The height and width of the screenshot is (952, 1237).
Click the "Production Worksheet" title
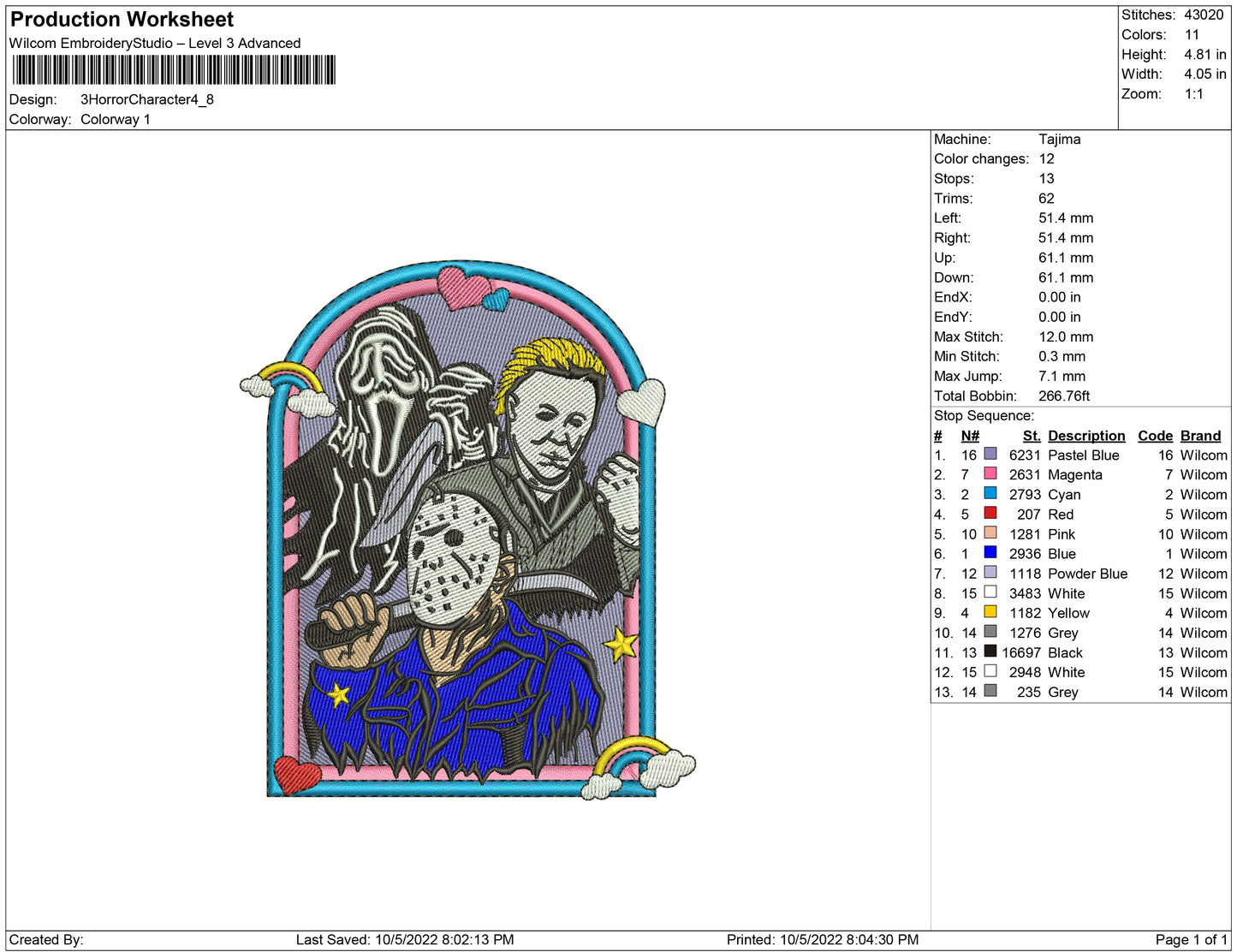[x=122, y=20]
